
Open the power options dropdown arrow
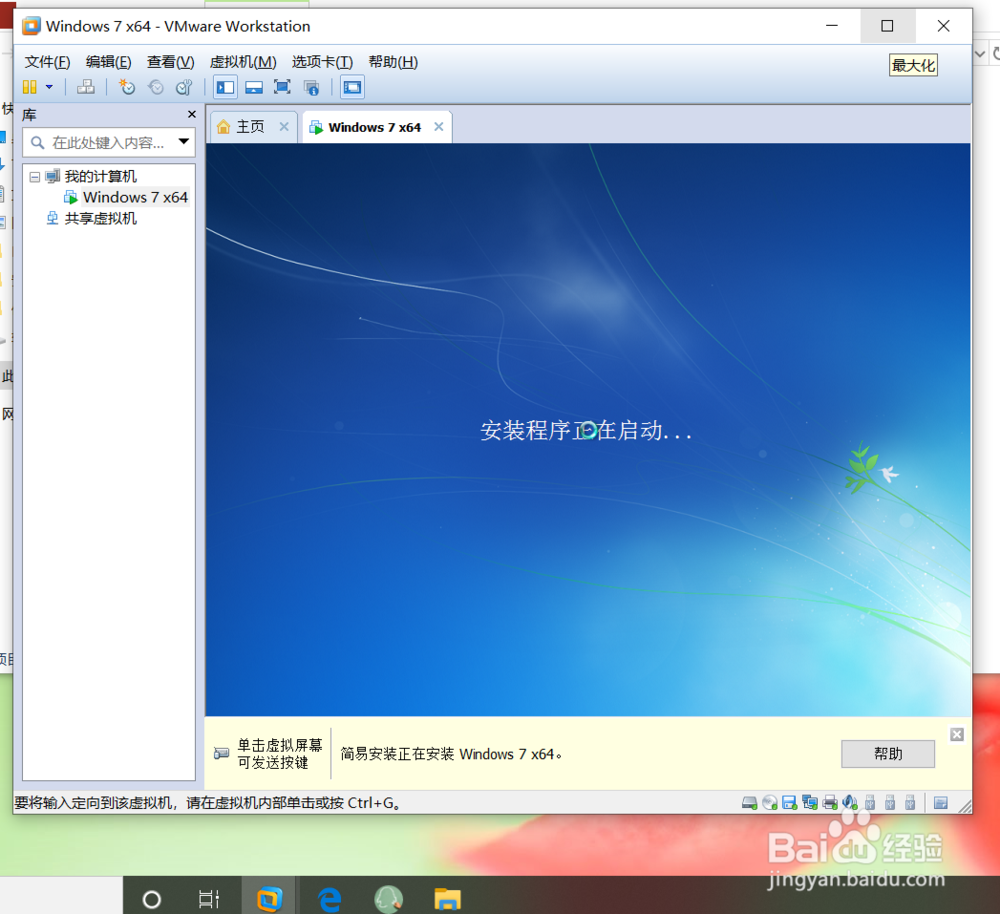tap(51, 87)
